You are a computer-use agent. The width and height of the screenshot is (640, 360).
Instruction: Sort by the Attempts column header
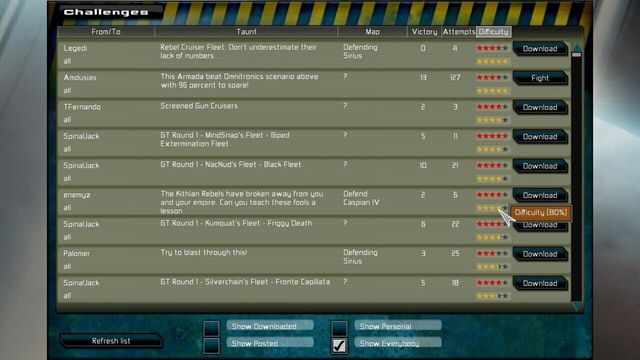[459, 31]
